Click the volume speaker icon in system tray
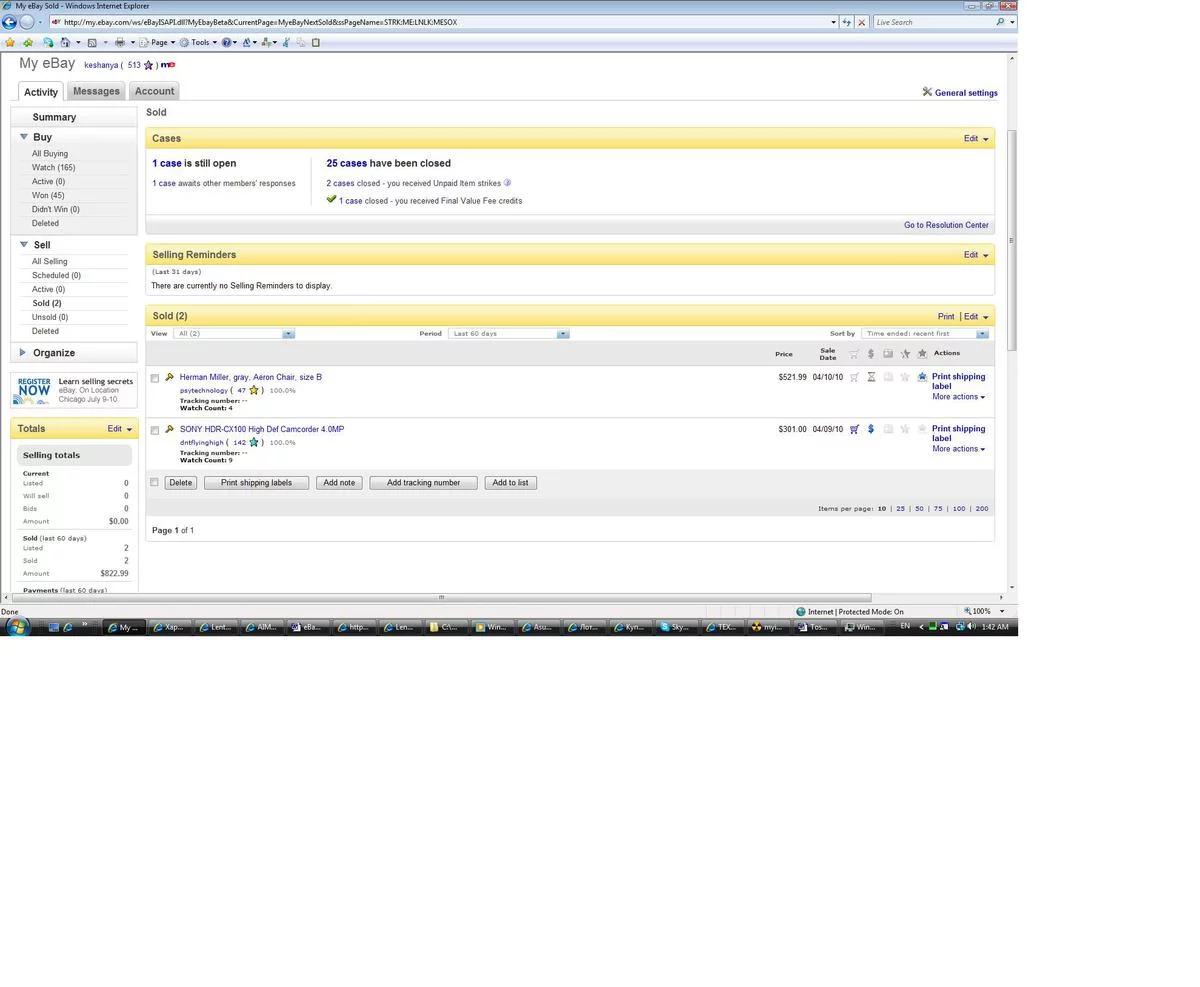 tap(971, 627)
